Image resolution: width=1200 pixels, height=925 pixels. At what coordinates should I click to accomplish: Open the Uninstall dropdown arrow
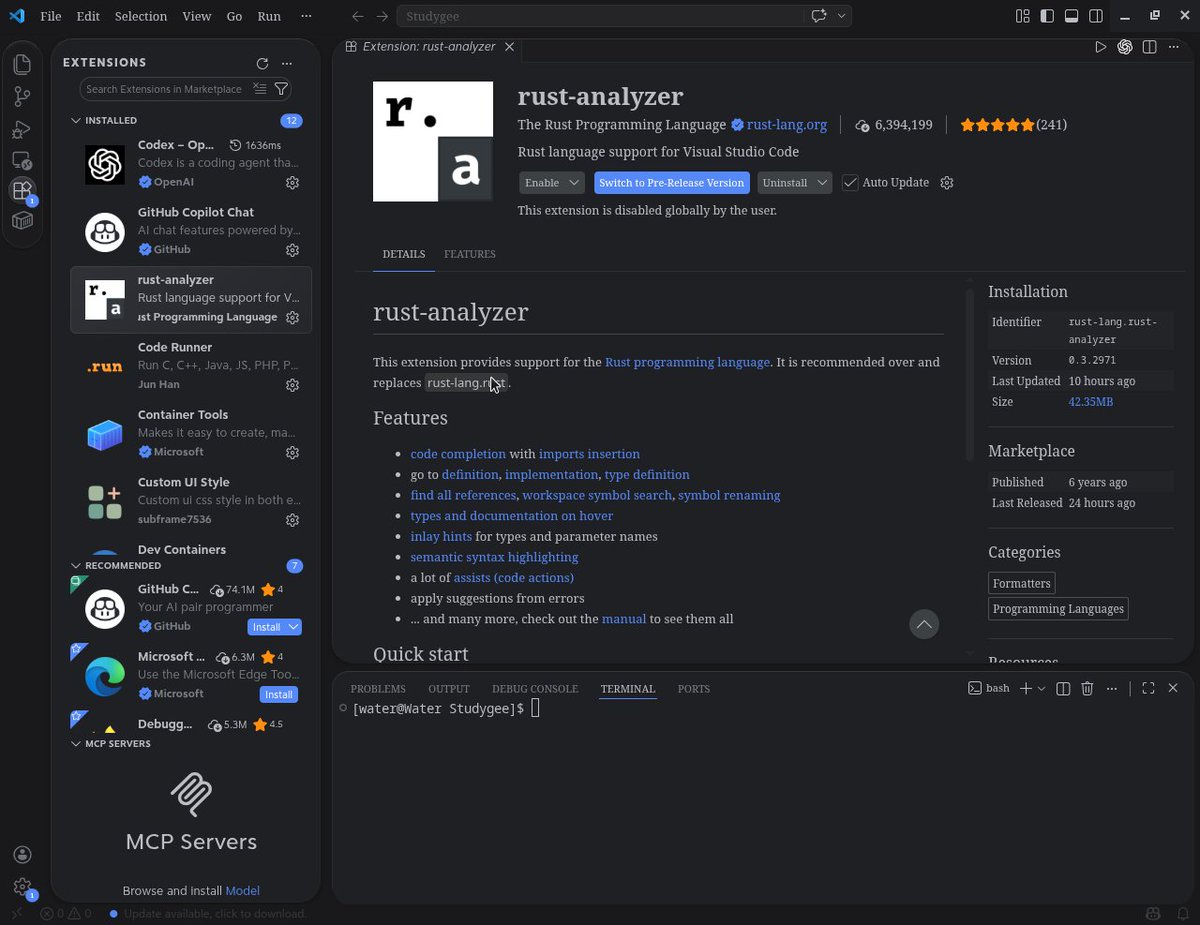click(x=822, y=183)
